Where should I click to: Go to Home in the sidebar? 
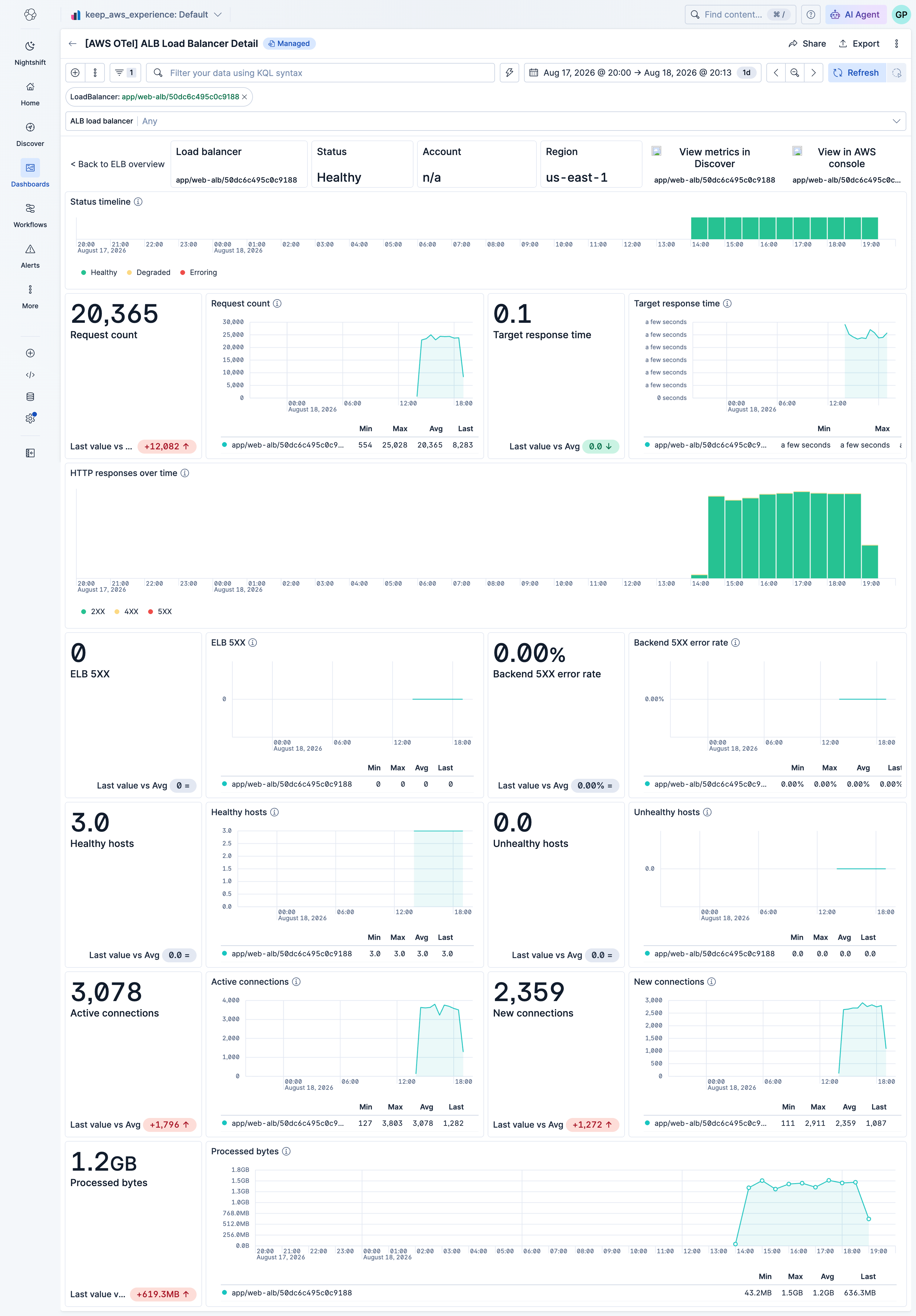point(30,94)
